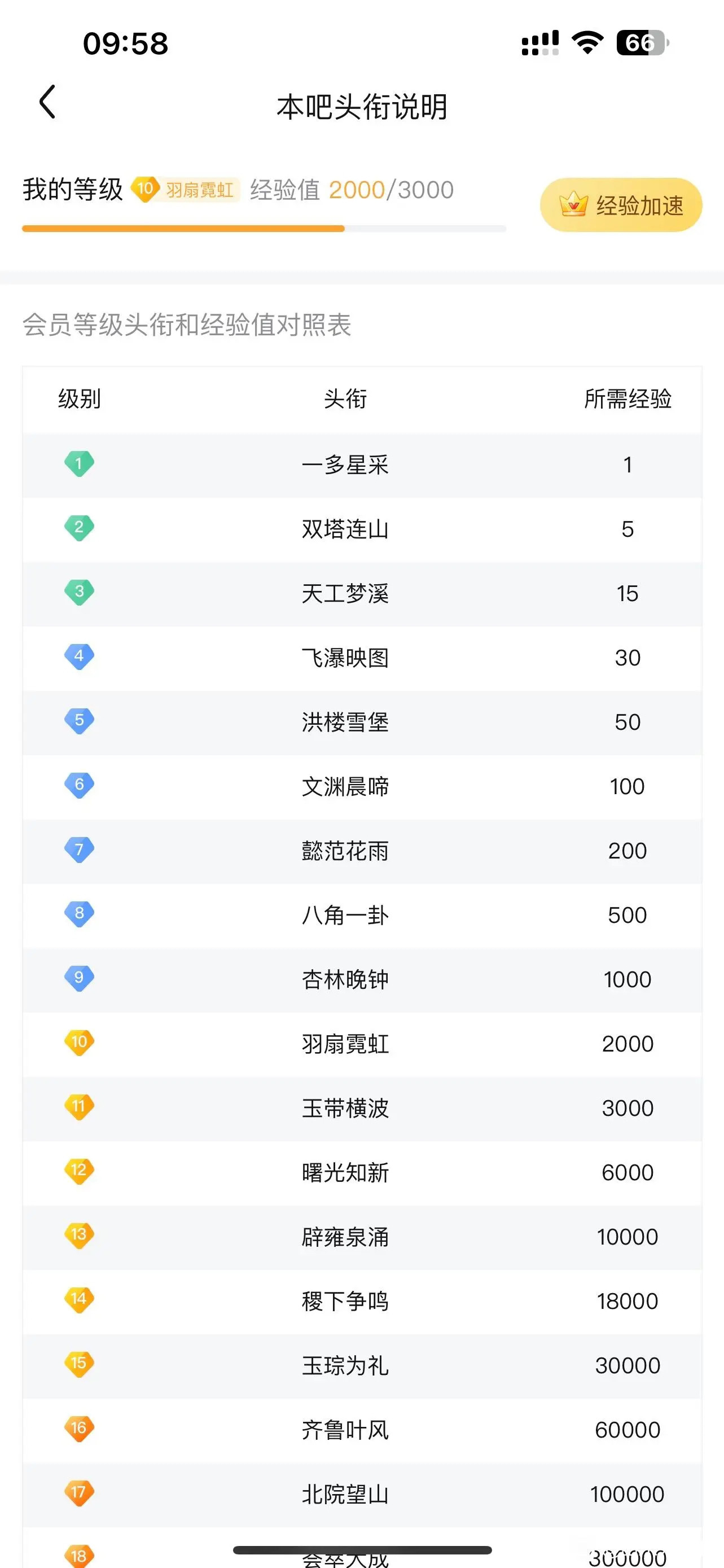Click the level 10 badge beside 我的等级

tap(145, 189)
